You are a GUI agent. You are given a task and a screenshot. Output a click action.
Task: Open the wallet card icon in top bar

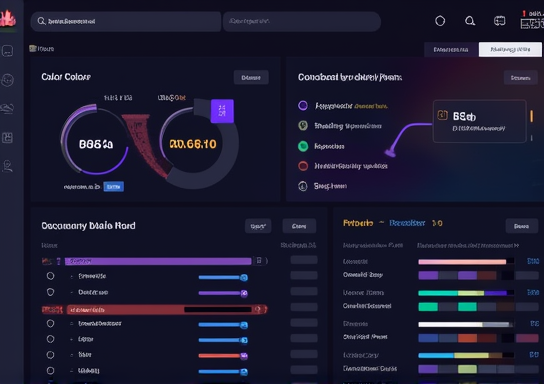pos(500,21)
